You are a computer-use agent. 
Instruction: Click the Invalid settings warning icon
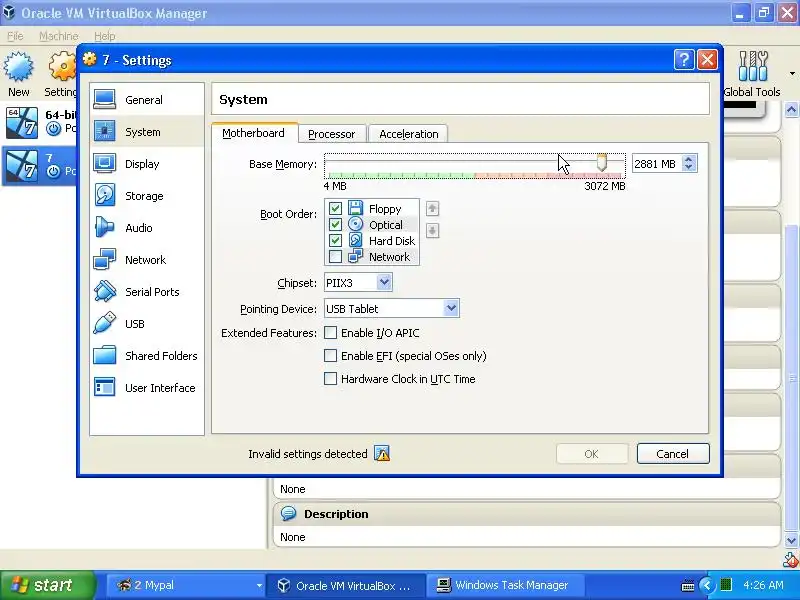coord(382,453)
